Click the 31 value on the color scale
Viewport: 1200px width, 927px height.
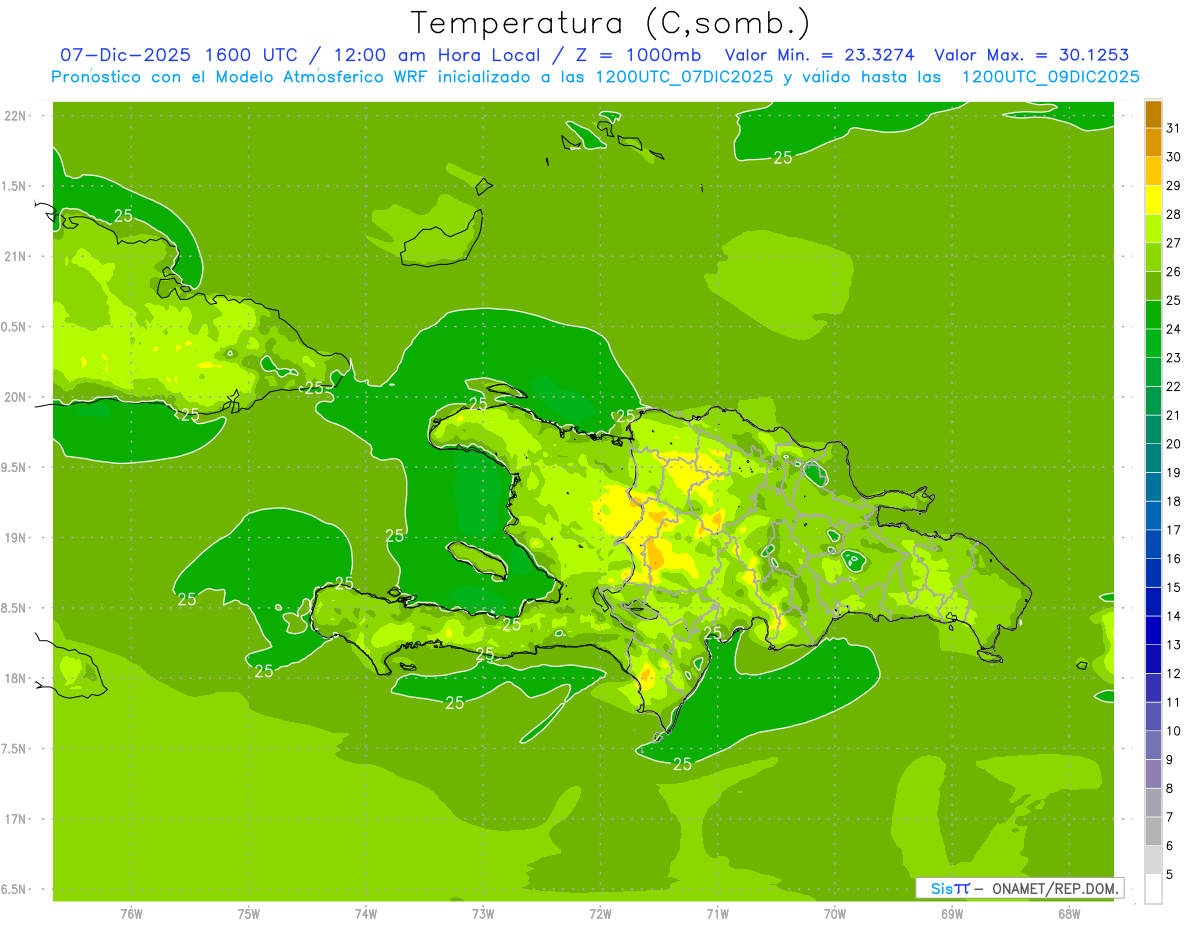1174,128
